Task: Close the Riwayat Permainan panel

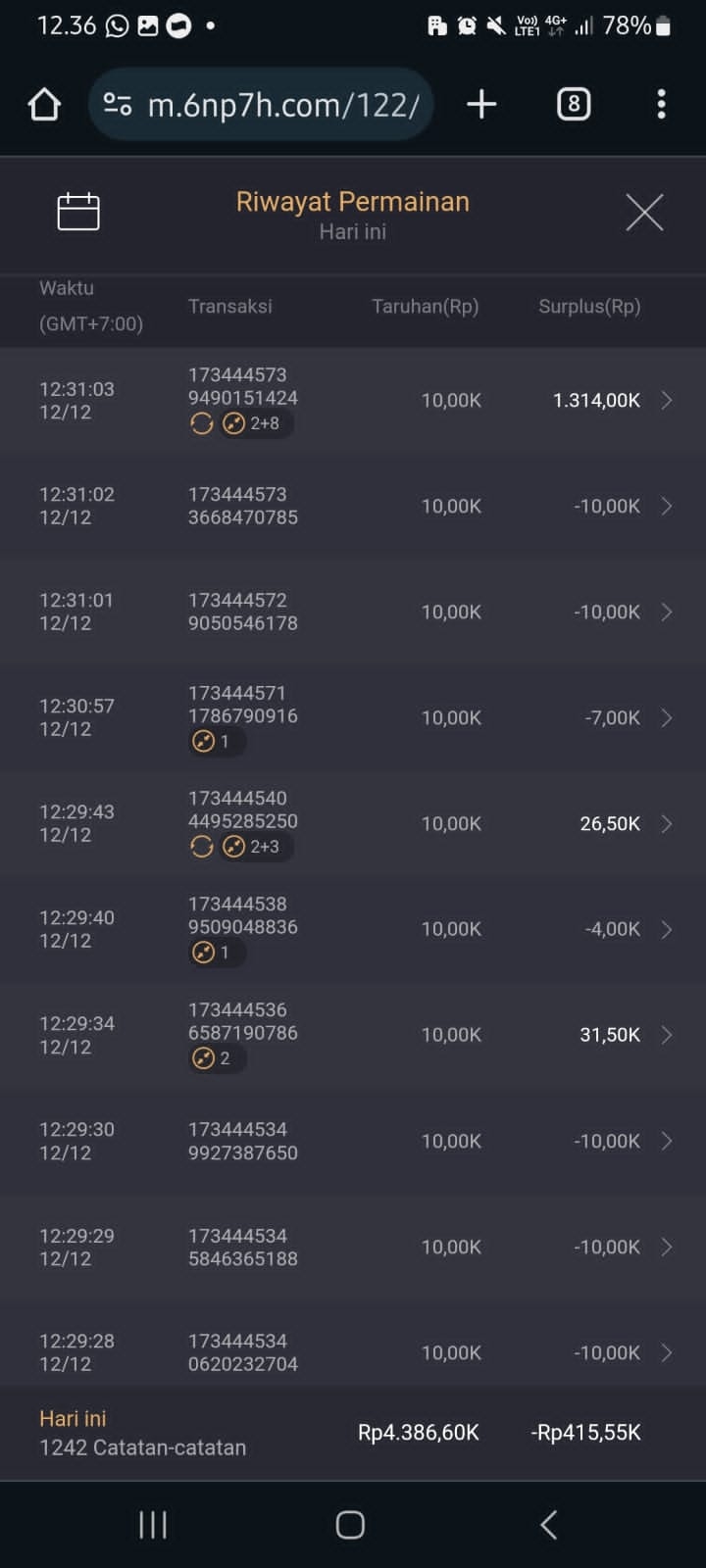Action: [x=644, y=212]
